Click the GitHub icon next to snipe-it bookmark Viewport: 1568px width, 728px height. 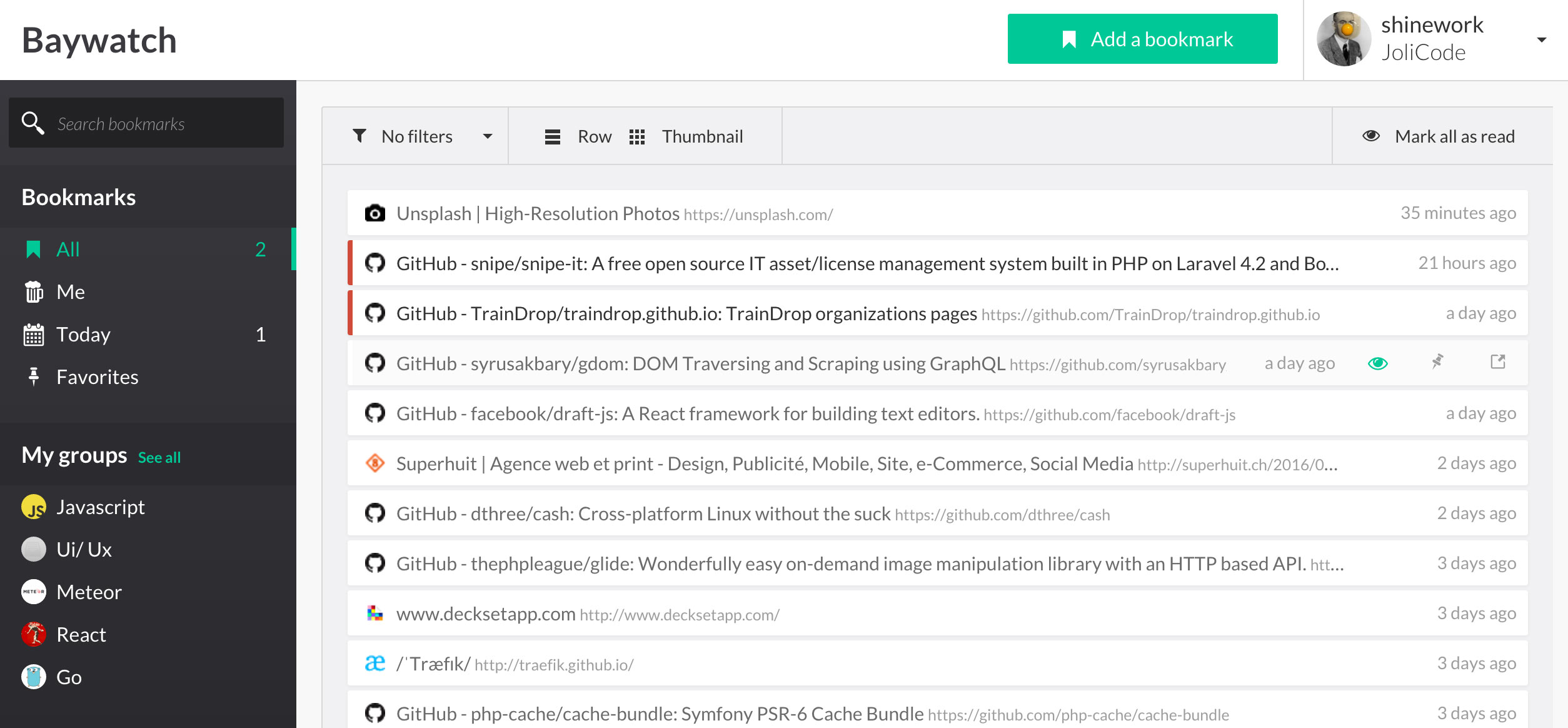(375, 262)
